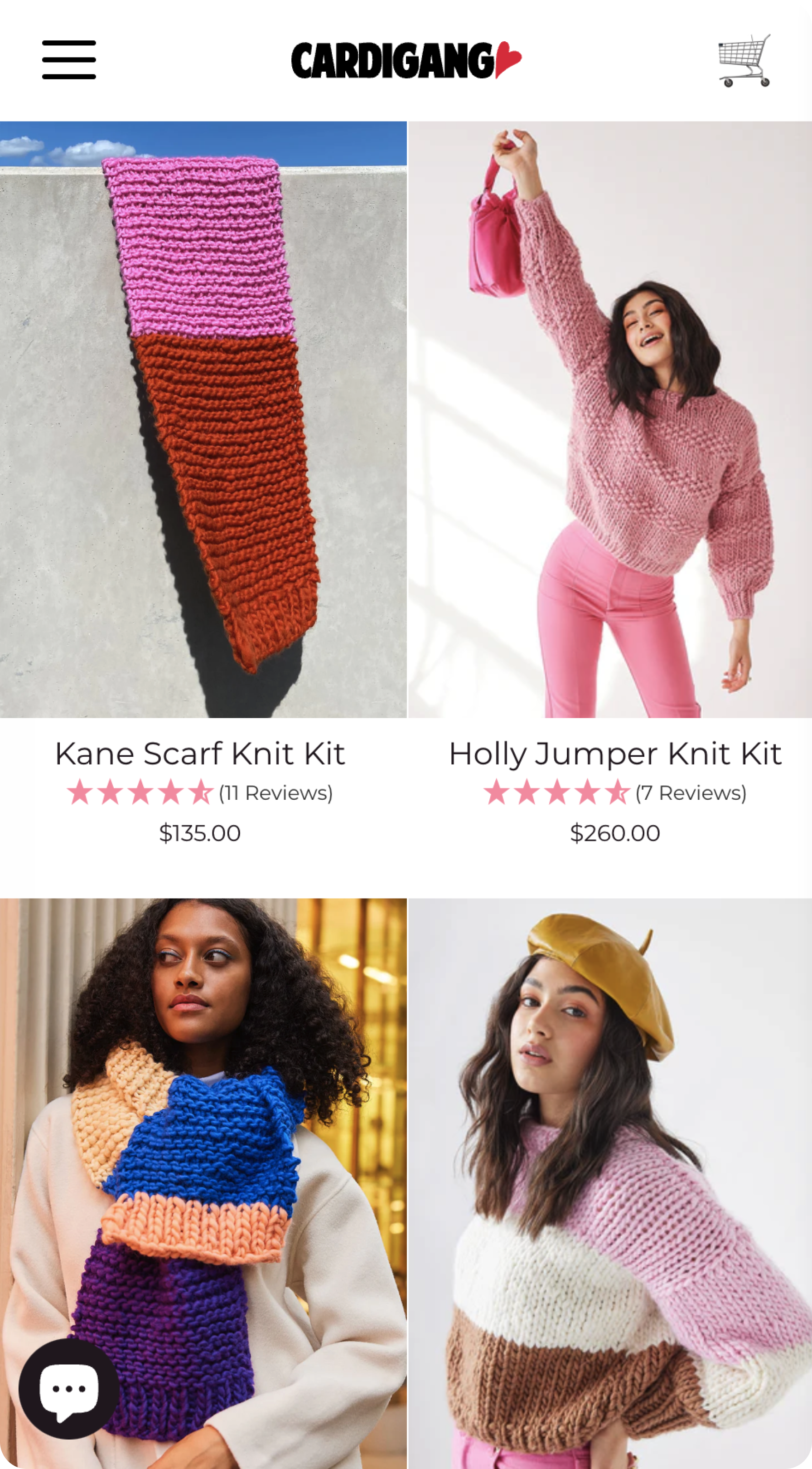The width and height of the screenshot is (812, 1469).
Task: Select the pink and red scarf image
Action: coord(203,419)
